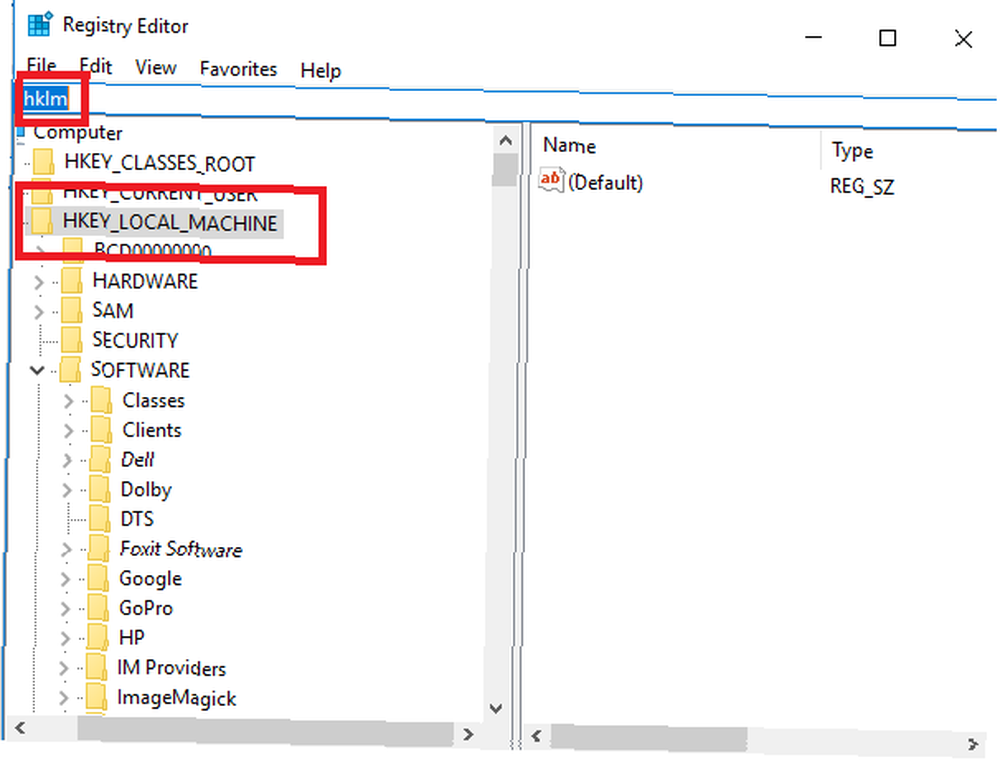Image resolution: width=1000 pixels, height=760 pixels.
Task: Select the HKEY_CLASSES_ROOT key
Action: (159, 164)
